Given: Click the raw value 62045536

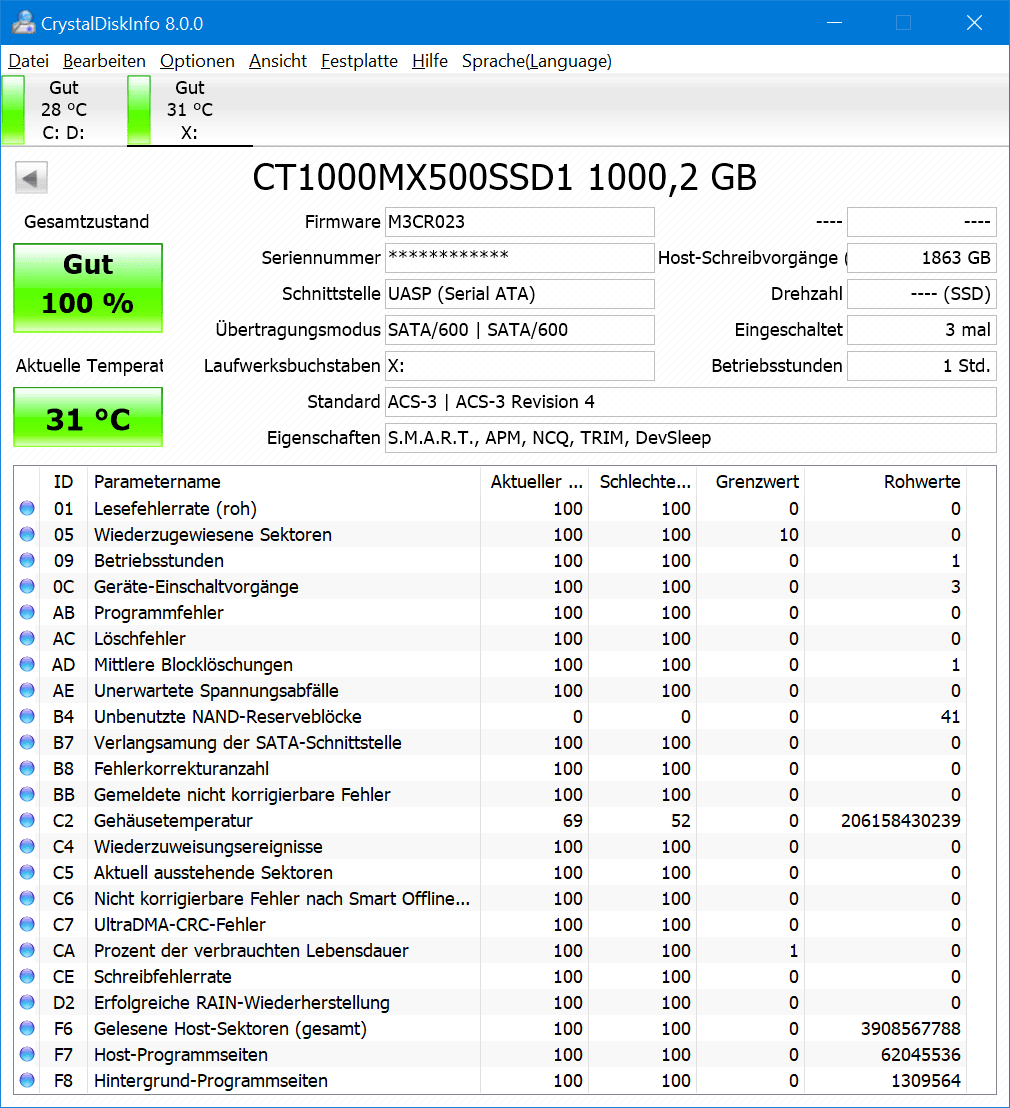Looking at the screenshot, I should click(x=920, y=1054).
